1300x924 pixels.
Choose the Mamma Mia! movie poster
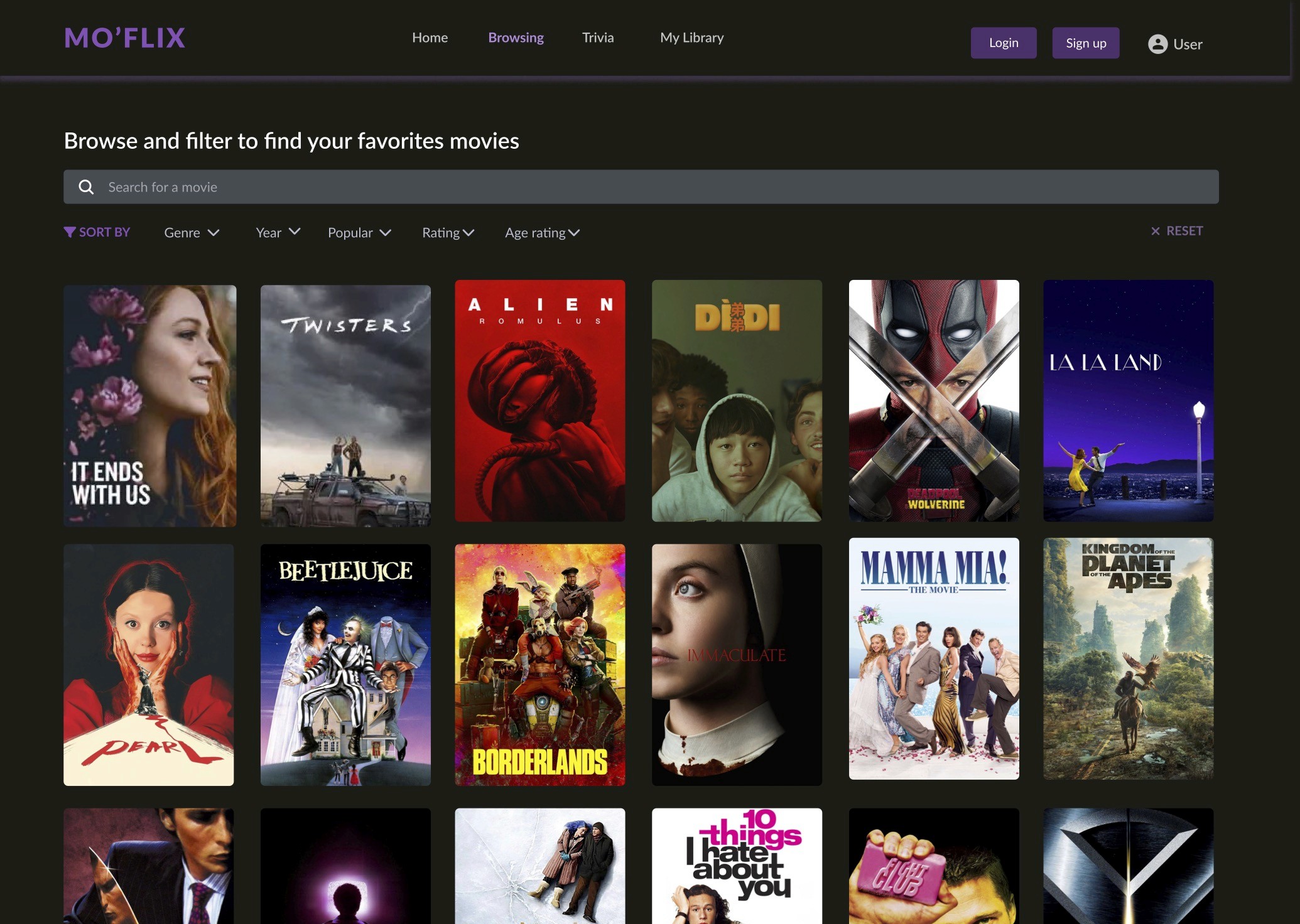pyautogui.click(x=933, y=658)
